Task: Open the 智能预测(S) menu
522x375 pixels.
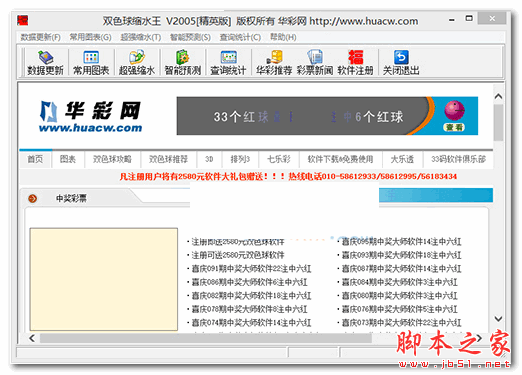Action: tap(190, 37)
